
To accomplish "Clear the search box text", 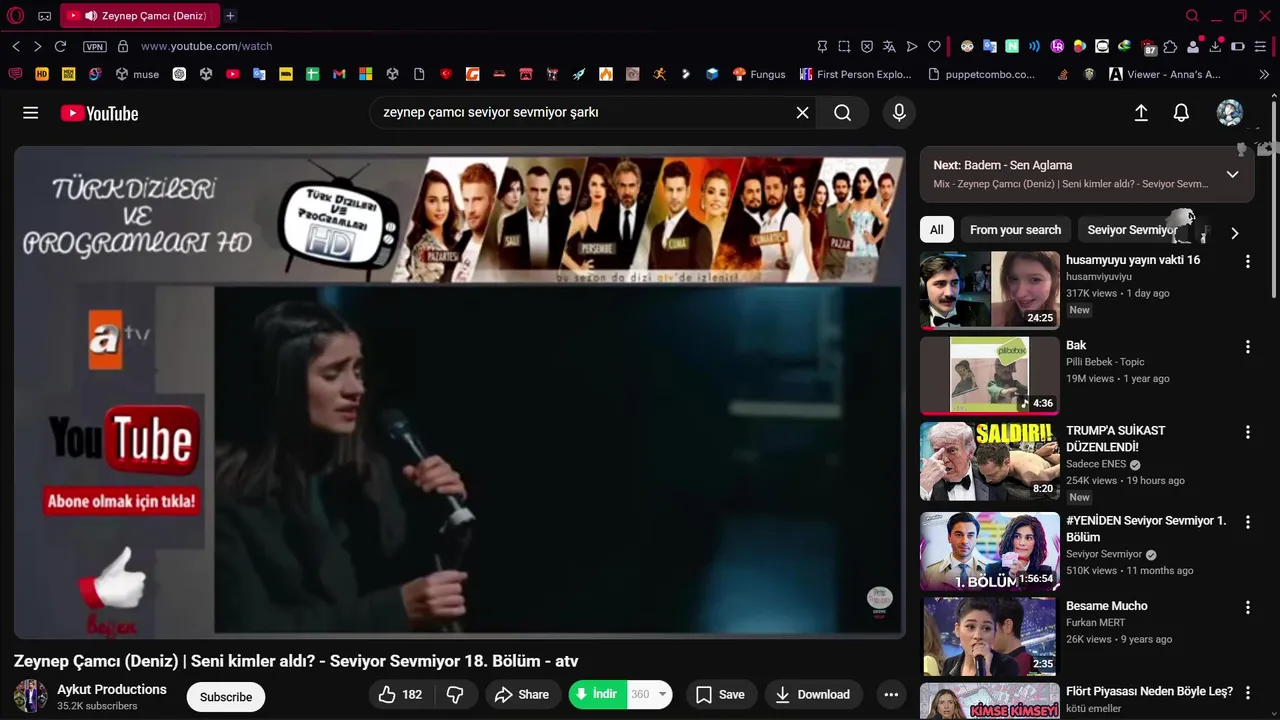I will (802, 113).
